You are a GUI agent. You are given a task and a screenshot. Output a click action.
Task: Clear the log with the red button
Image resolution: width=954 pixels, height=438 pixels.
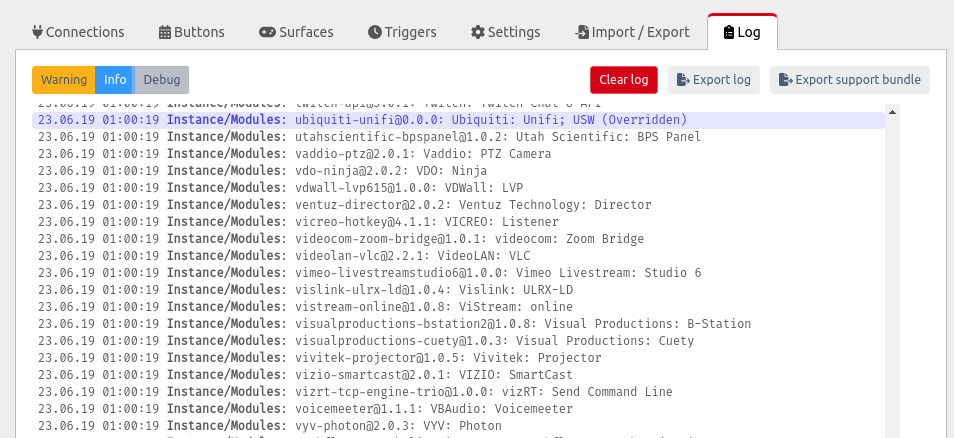[624, 80]
